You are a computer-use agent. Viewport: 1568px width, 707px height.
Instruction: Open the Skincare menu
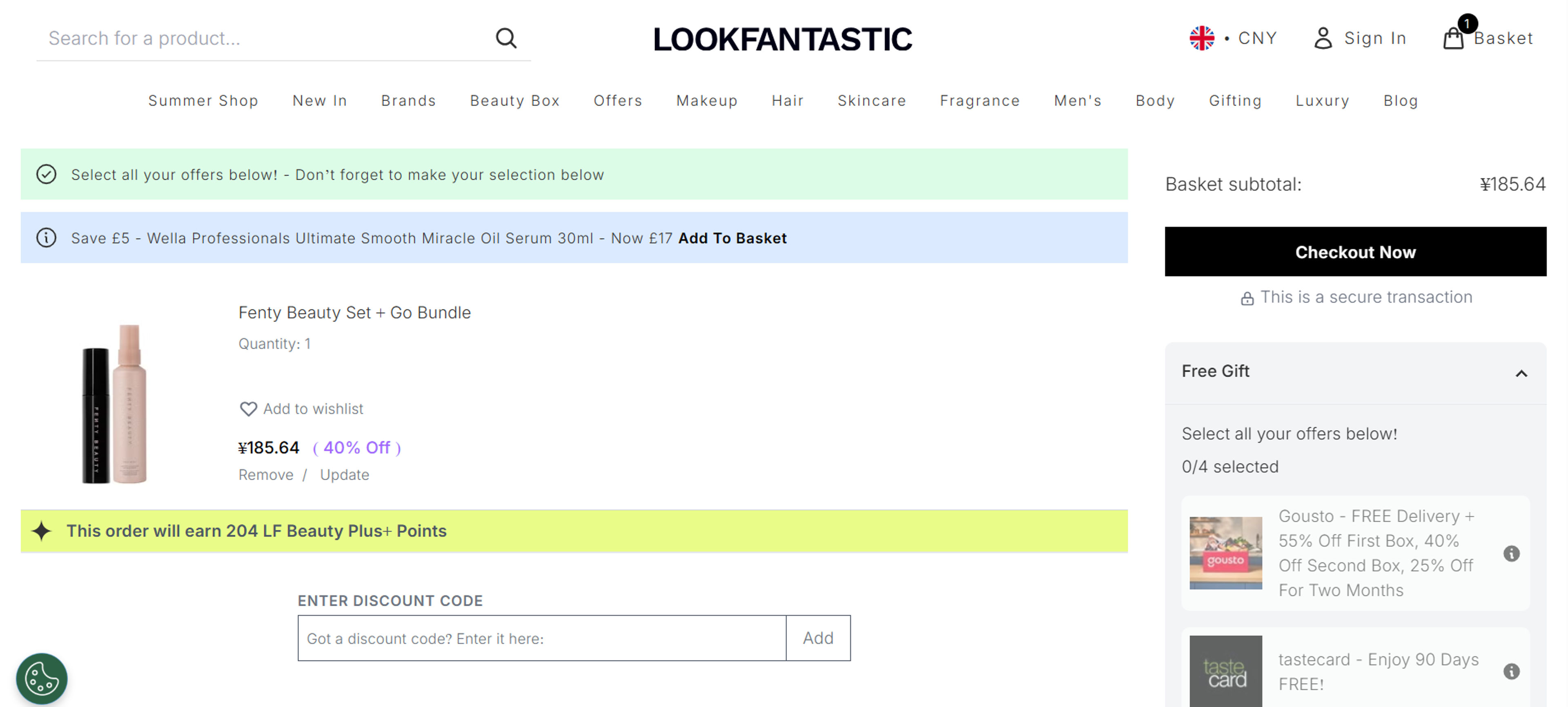click(x=871, y=100)
